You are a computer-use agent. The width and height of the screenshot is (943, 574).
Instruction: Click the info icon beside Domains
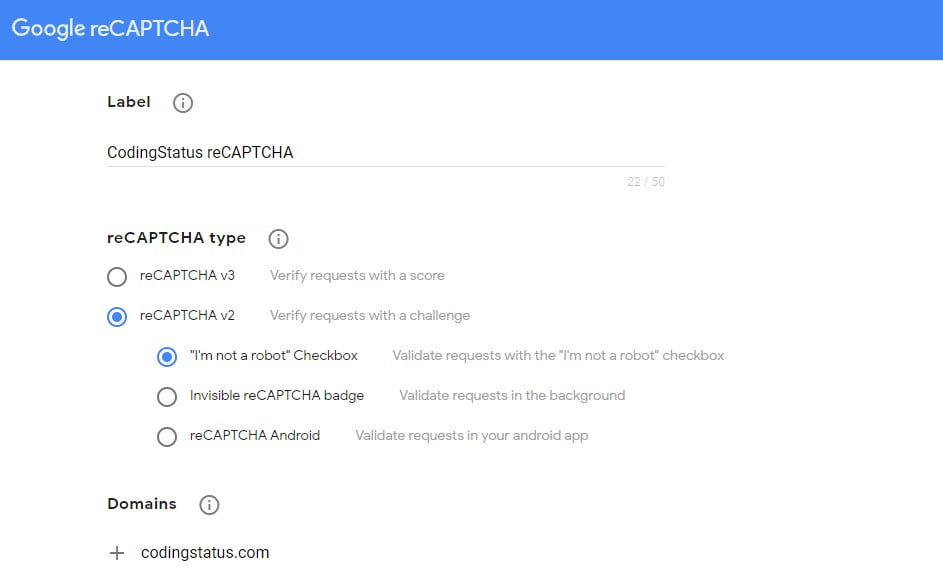[209, 505]
